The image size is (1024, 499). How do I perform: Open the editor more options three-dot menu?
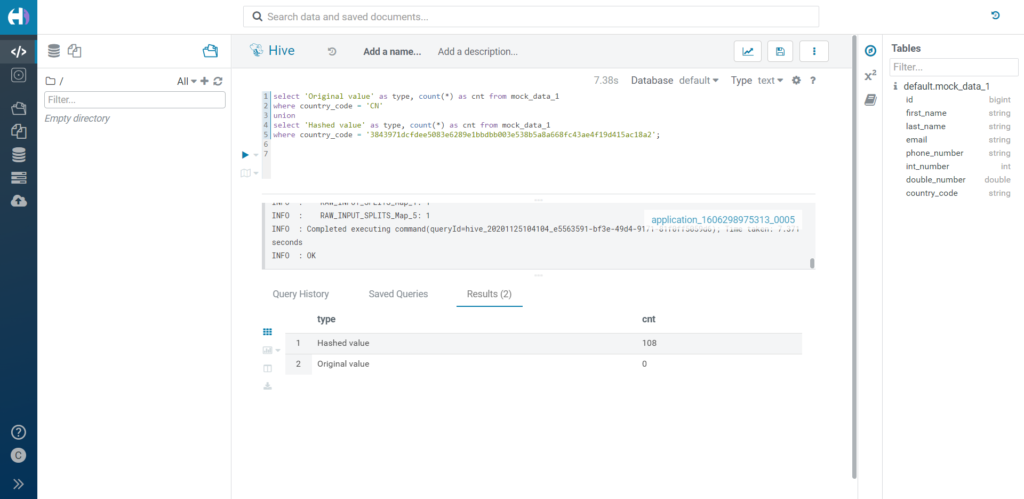(x=814, y=52)
